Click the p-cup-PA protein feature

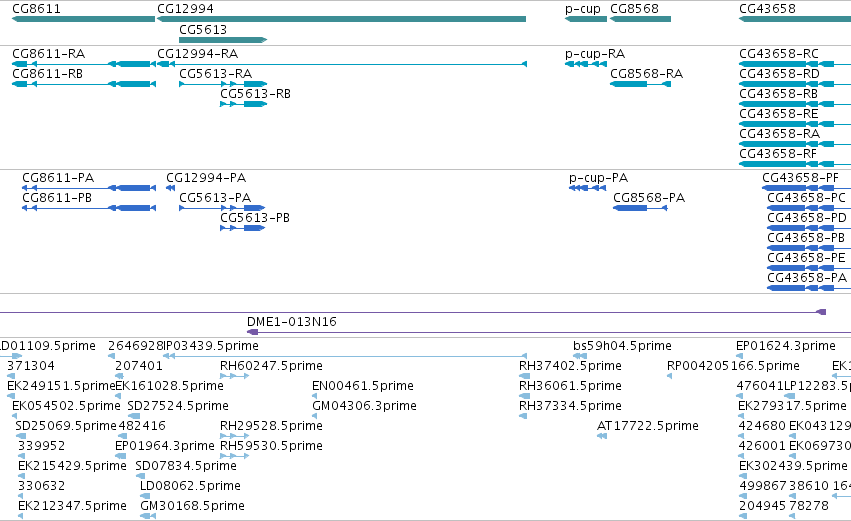pyautogui.click(x=587, y=188)
